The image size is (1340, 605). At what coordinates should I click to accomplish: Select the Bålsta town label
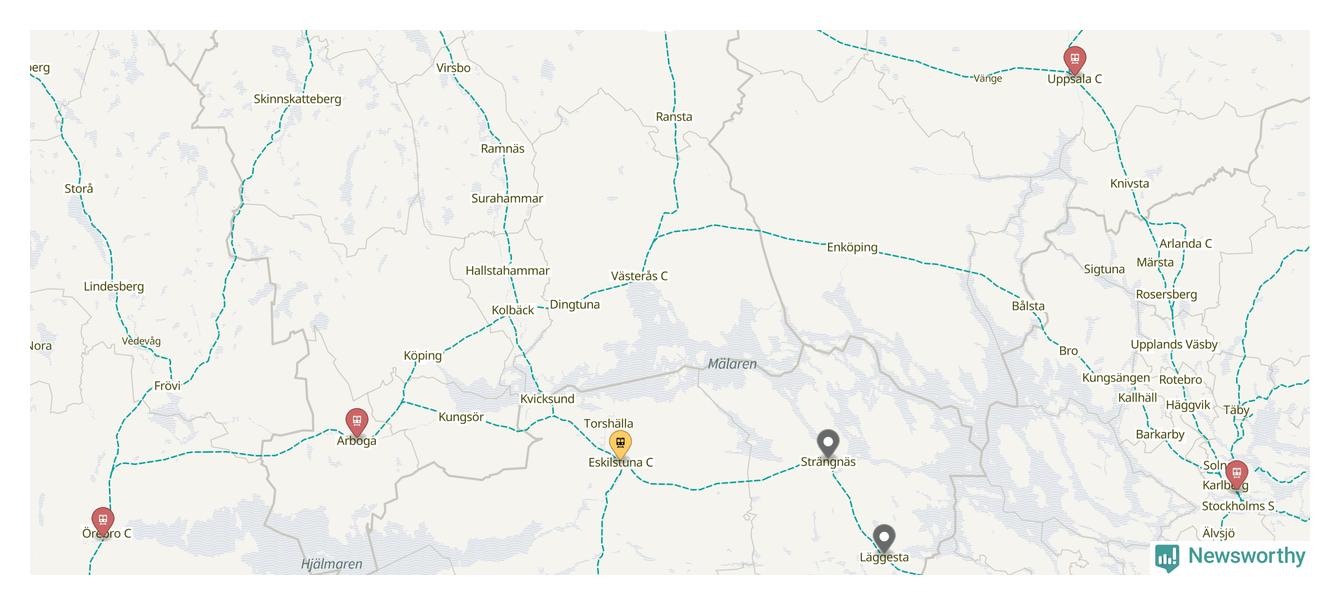click(x=1028, y=306)
